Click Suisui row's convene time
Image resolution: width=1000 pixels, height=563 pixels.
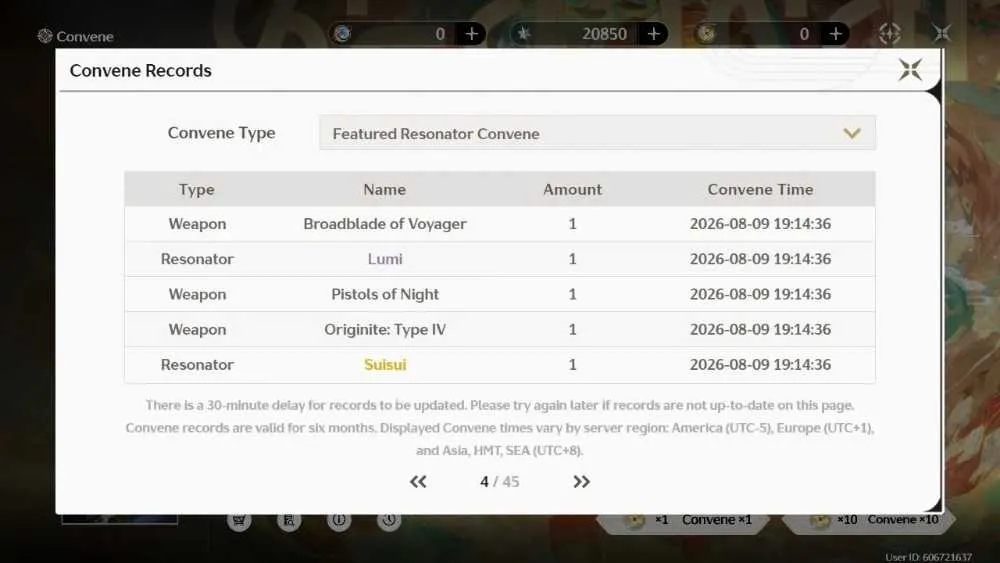coord(760,365)
